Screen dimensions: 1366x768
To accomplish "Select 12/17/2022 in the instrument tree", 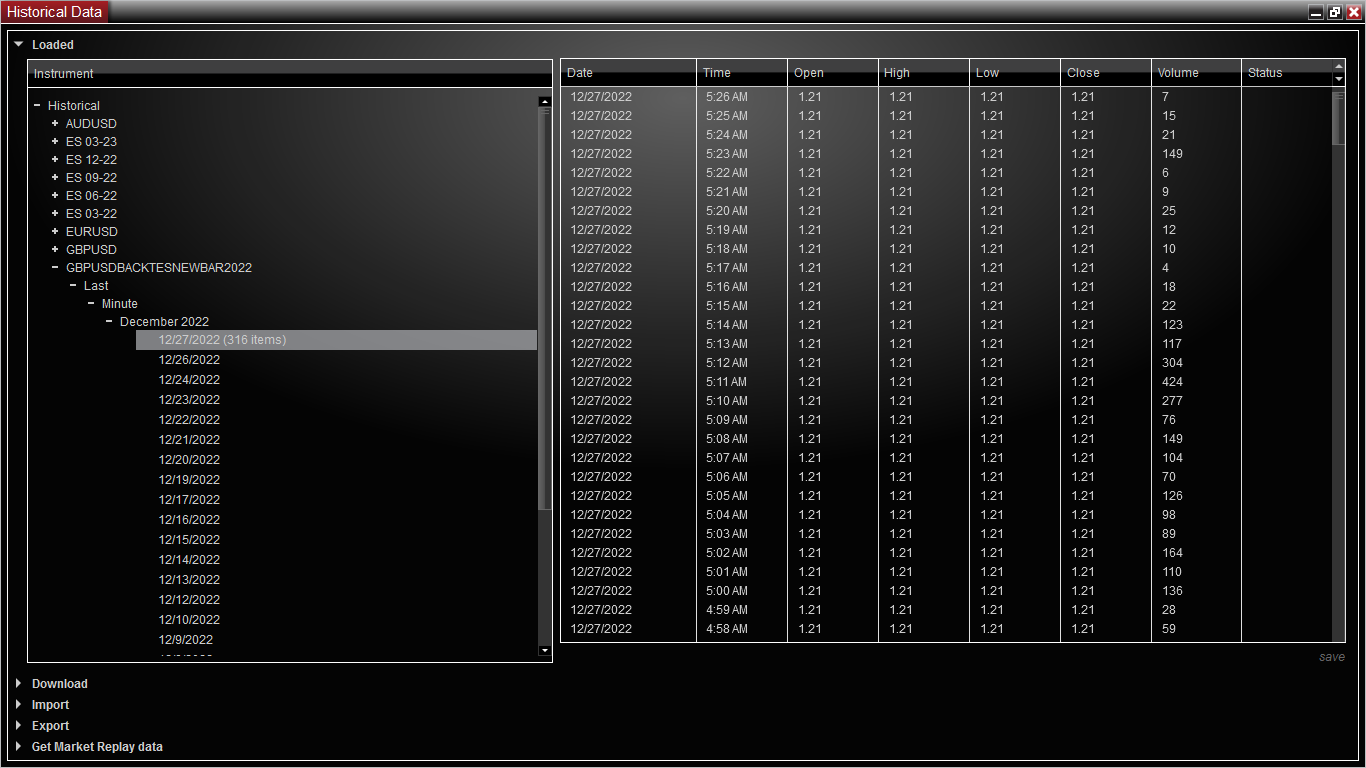I will tap(189, 500).
